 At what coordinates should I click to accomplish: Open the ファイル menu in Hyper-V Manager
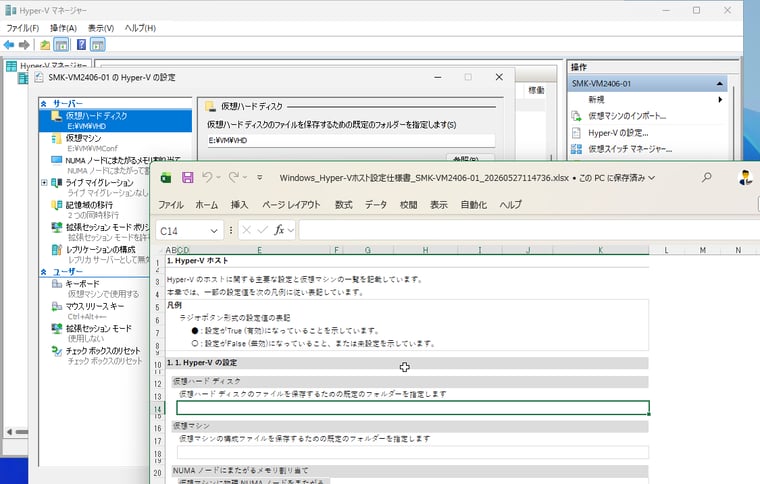tap(23, 28)
